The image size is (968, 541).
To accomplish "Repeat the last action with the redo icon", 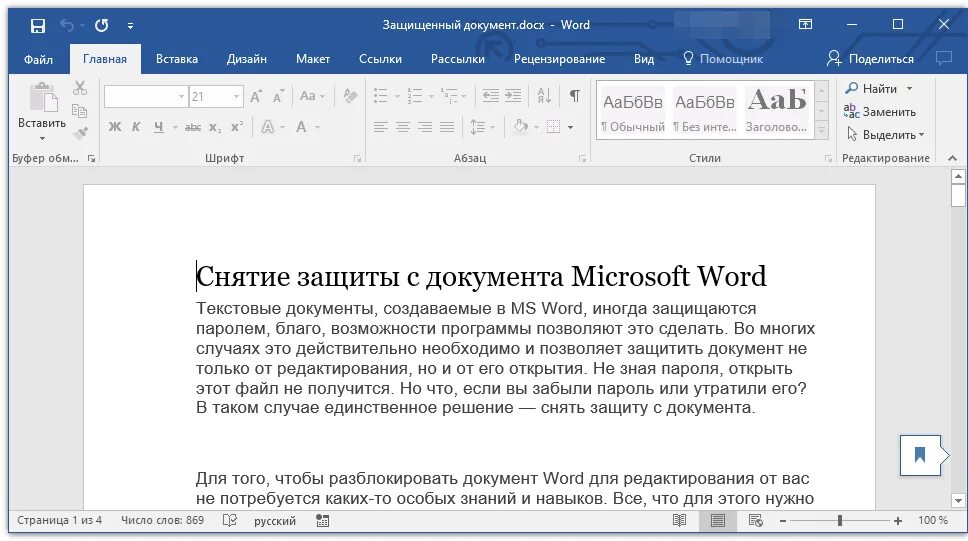I will (101, 25).
